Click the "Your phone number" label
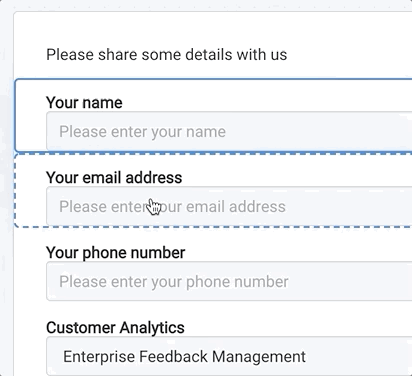The height and width of the screenshot is (376, 412). click(x=115, y=252)
